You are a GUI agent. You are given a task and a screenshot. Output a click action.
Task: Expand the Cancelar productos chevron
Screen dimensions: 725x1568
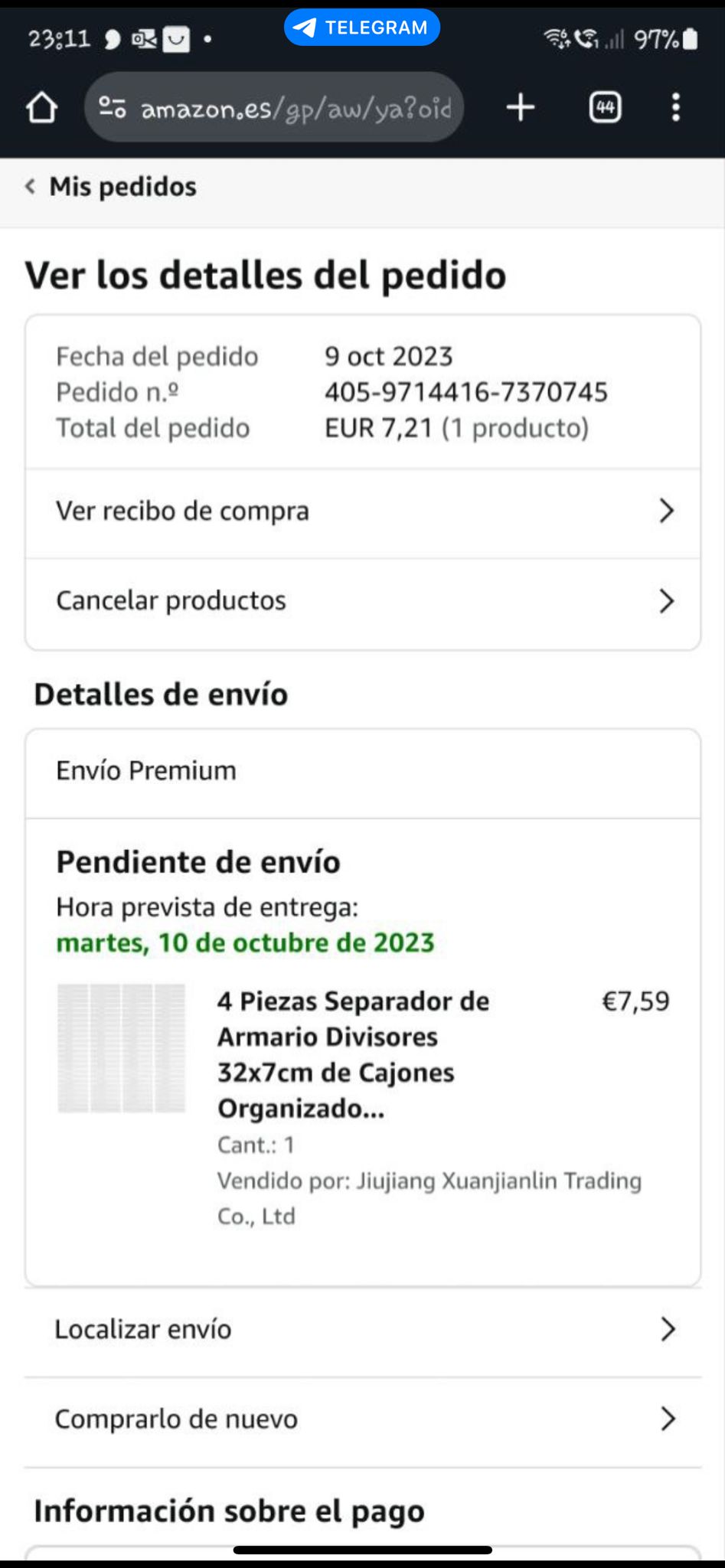click(x=666, y=601)
